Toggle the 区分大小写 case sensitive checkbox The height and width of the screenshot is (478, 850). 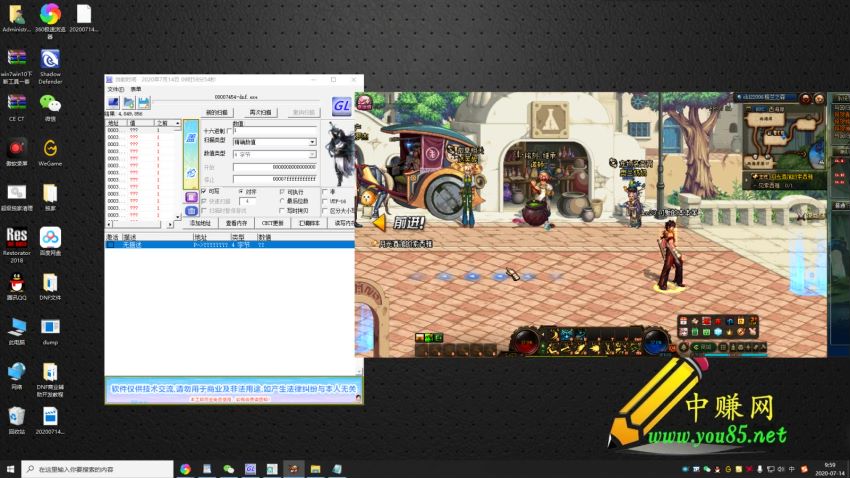coord(325,211)
